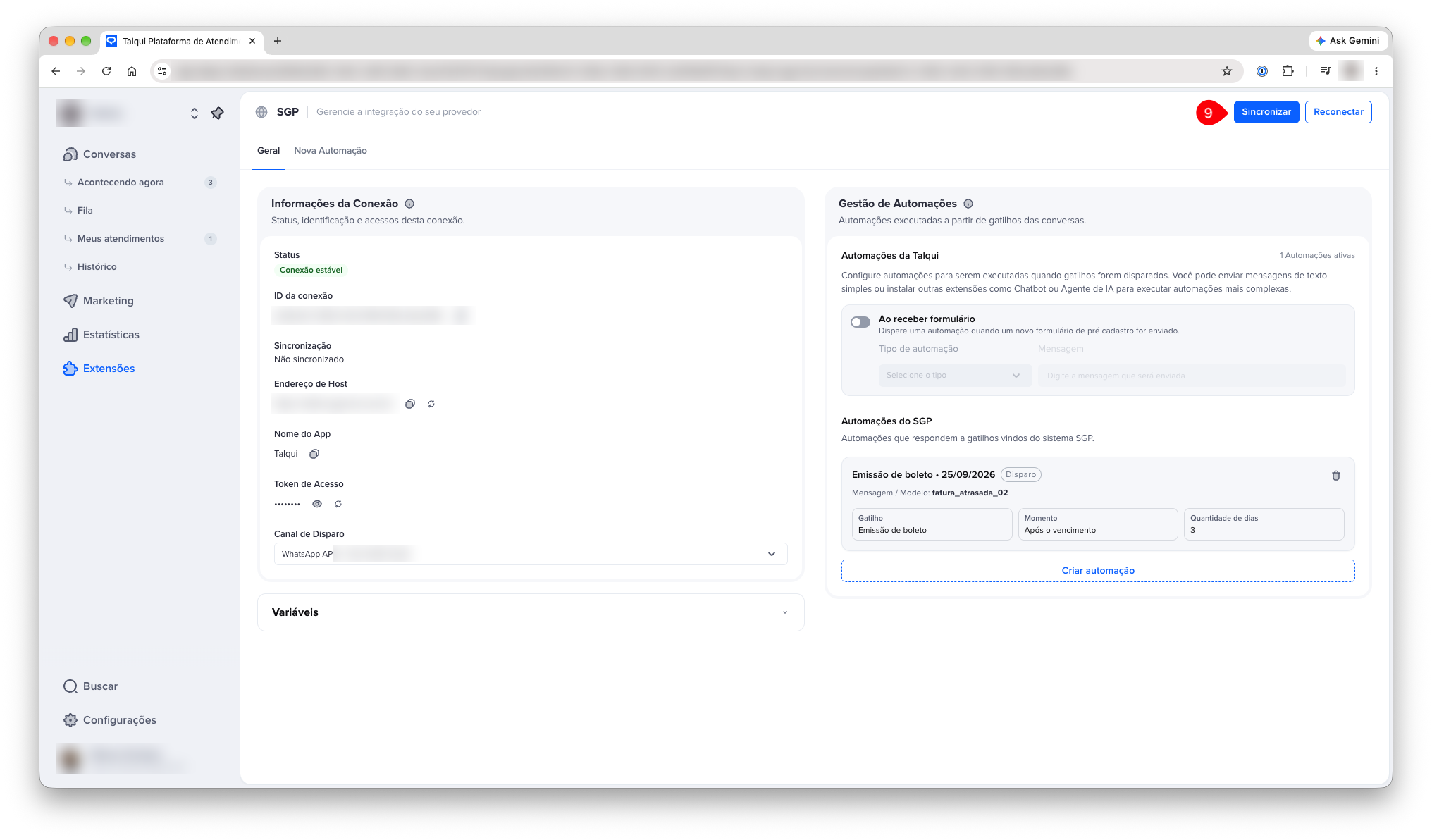Image resolution: width=1432 pixels, height=840 pixels.
Task: Expand the Variáveis section
Action: (x=531, y=612)
